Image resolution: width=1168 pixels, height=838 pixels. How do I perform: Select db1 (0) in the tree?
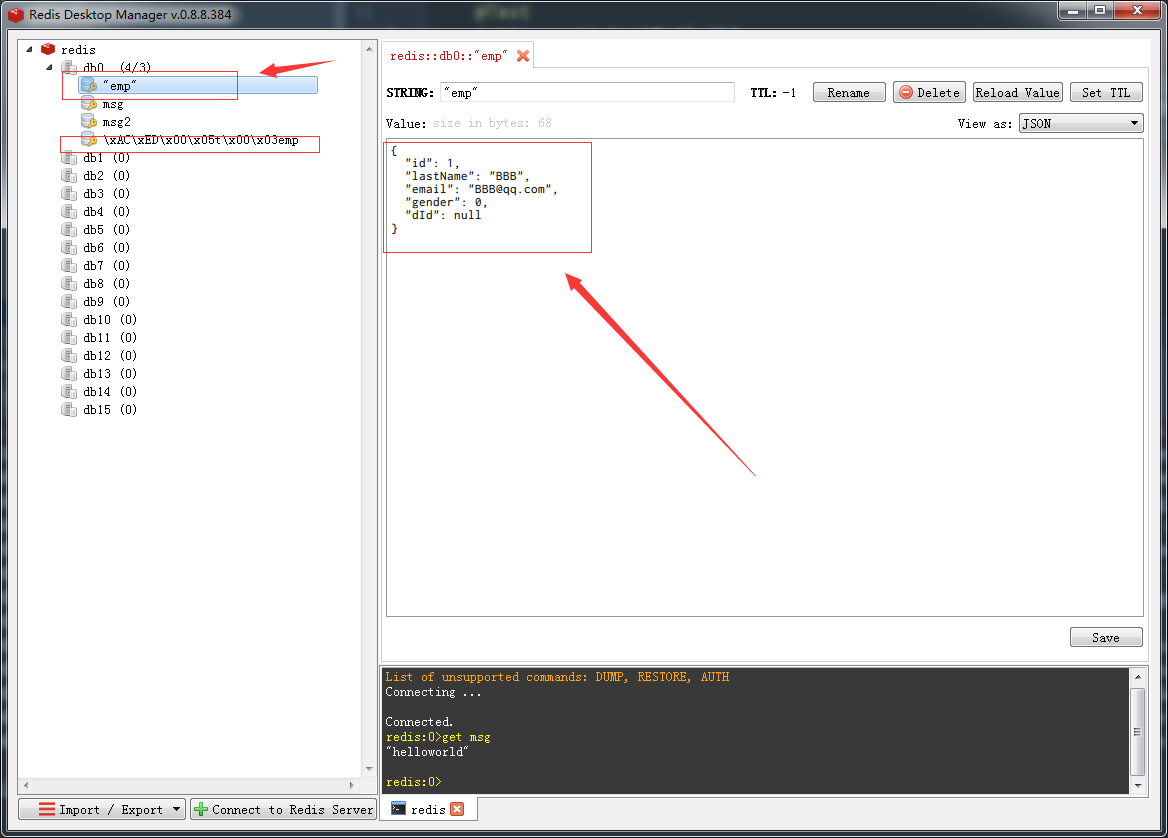pos(107,158)
